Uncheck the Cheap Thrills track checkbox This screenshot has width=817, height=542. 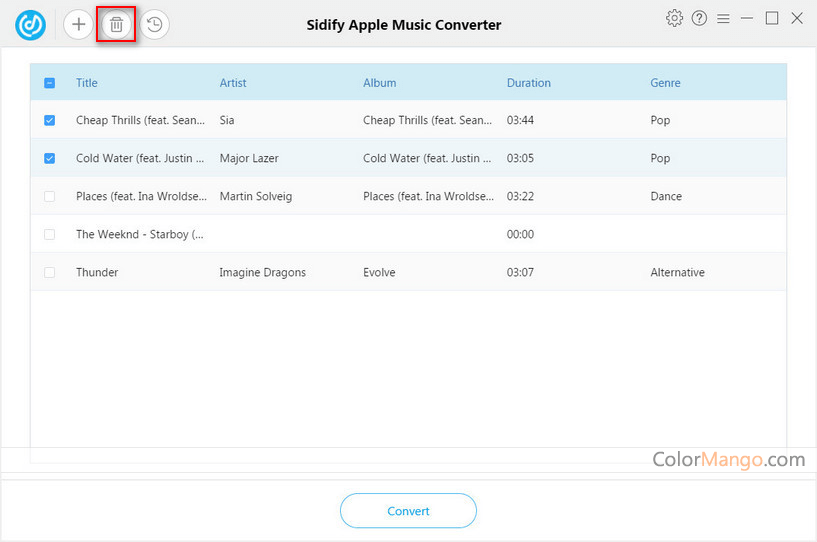tap(50, 120)
